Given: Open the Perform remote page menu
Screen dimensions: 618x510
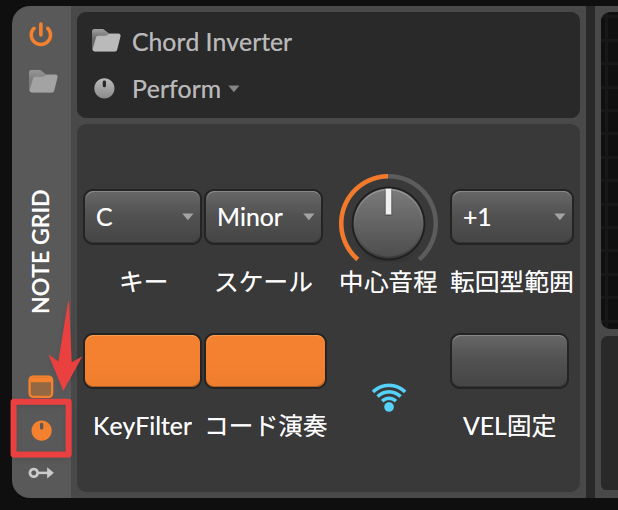Looking at the screenshot, I should pos(186,89).
